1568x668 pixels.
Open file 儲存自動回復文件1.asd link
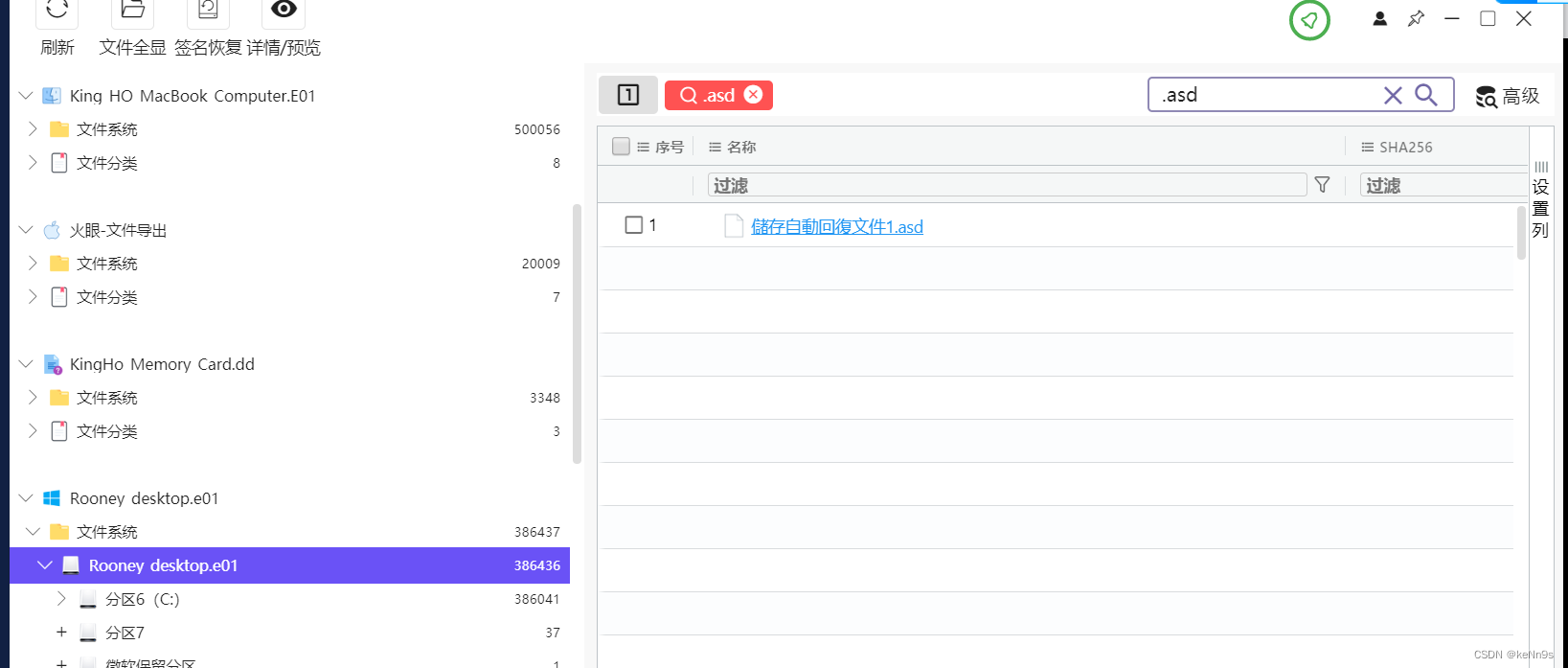pos(837,226)
